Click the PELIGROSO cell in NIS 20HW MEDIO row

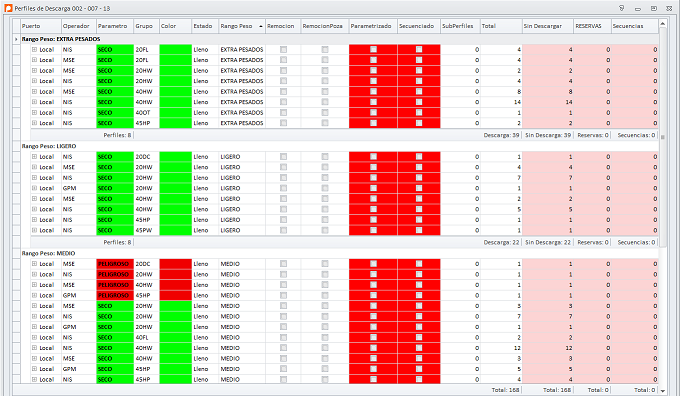114,274
